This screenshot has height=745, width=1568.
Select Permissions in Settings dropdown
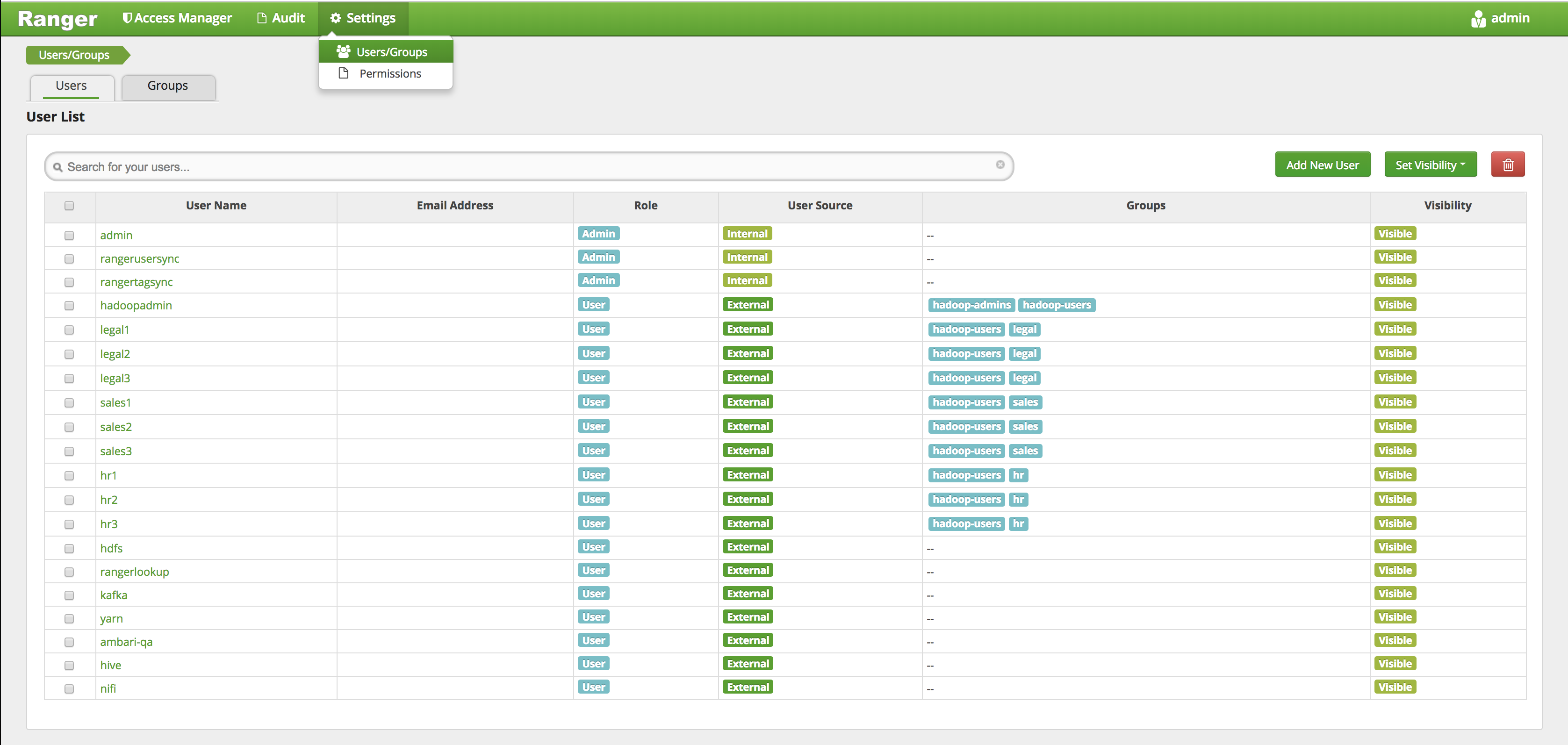[386, 74]
